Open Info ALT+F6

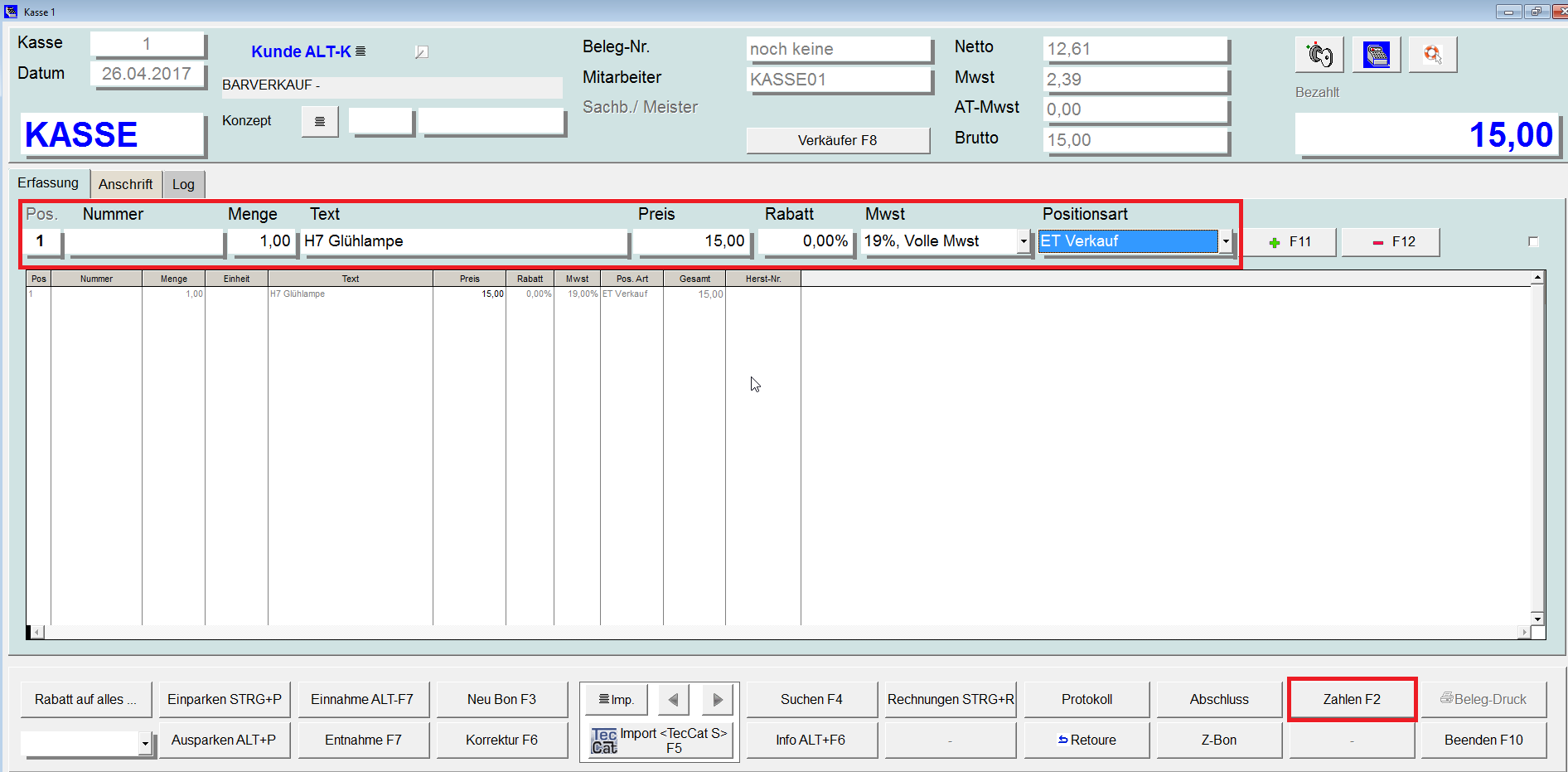811,740
